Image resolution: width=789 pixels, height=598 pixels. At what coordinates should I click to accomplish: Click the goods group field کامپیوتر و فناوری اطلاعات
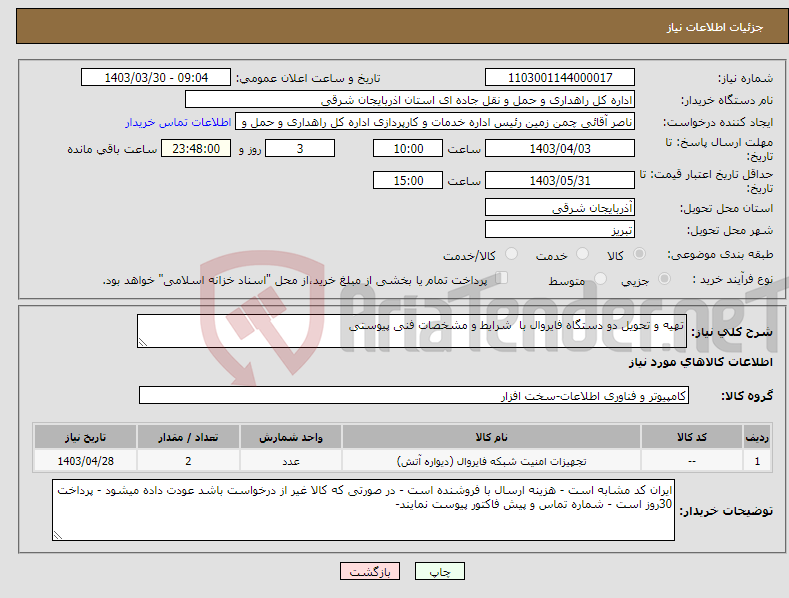click(414, 396)
